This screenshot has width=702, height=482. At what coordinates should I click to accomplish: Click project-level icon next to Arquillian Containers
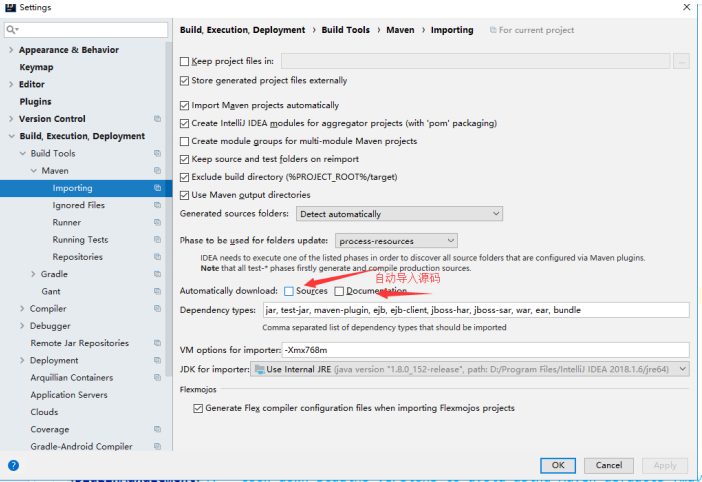point(157,377)
